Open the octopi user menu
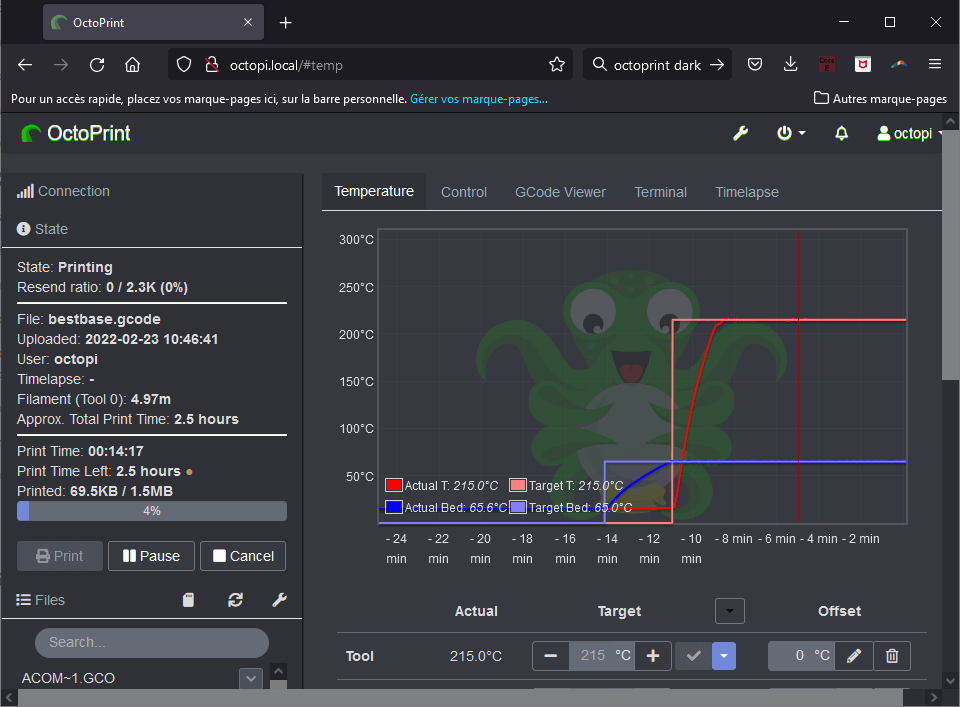Screen dimensions: 960x707 pyautogui.click(x=909, y=133)
